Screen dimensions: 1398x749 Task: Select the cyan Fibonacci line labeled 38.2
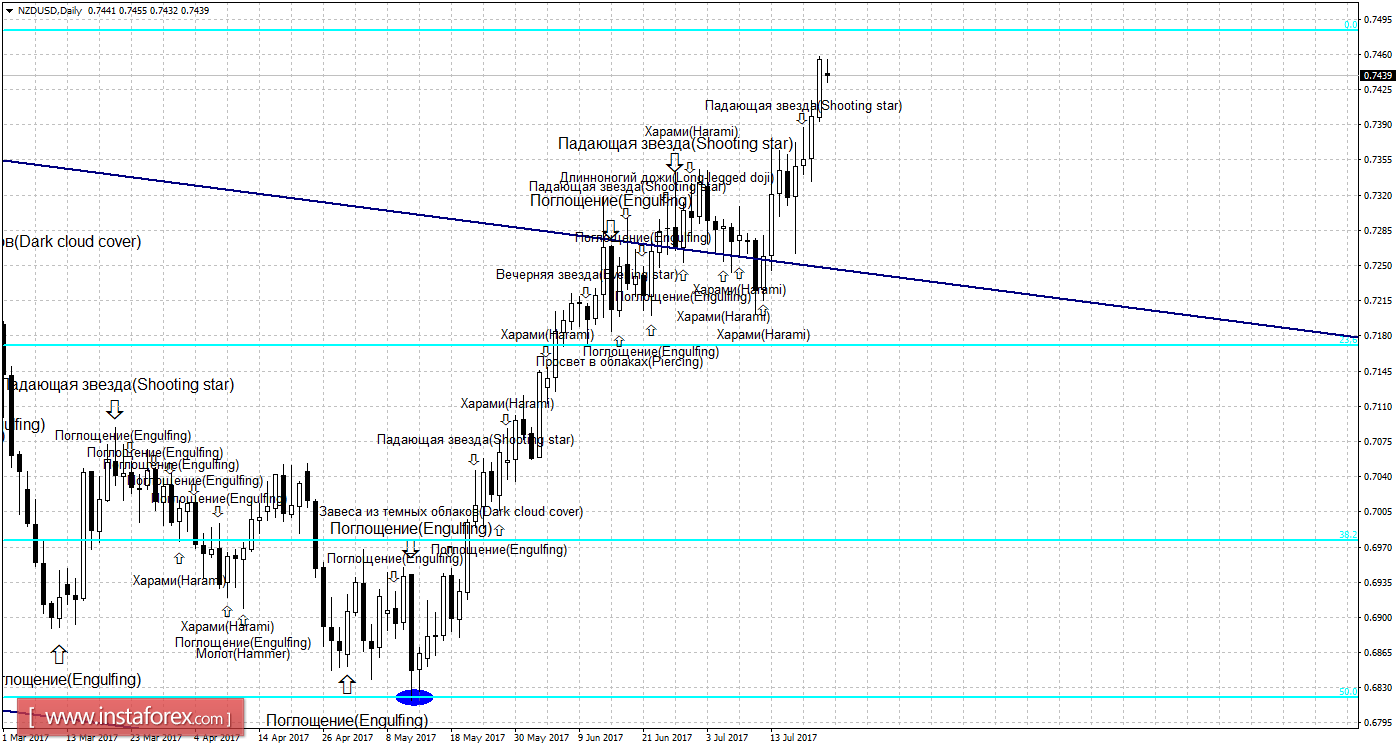[680, 540]
